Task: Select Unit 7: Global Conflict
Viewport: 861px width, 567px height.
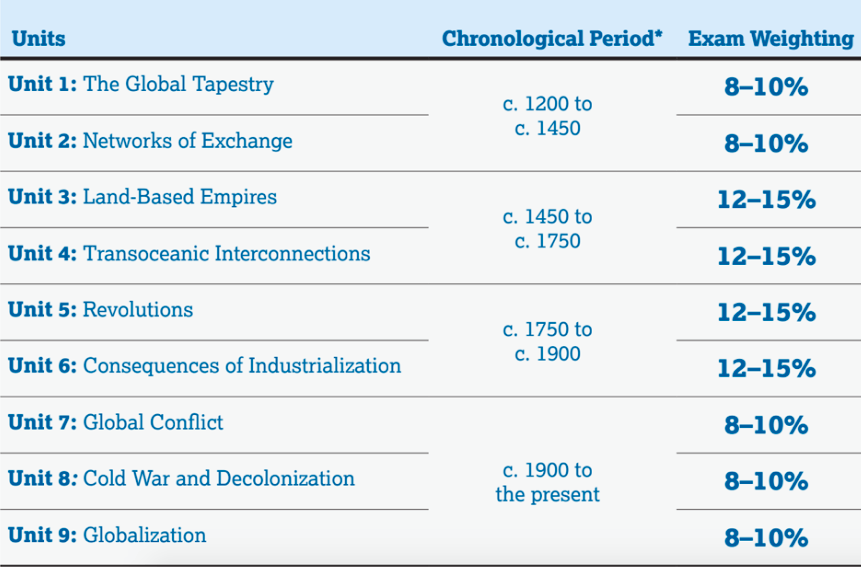Action: (115, 423)
